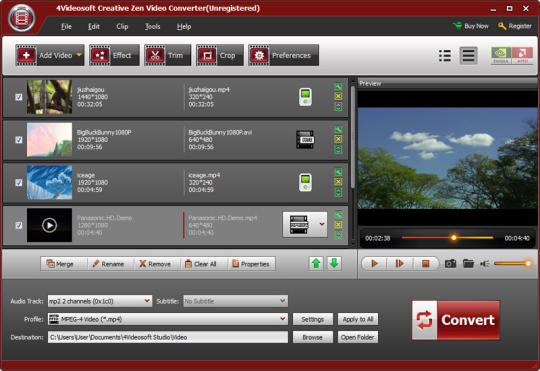
Task: Play the Panasonic HD Demo thumbnail
Action: tap(50, 225)
